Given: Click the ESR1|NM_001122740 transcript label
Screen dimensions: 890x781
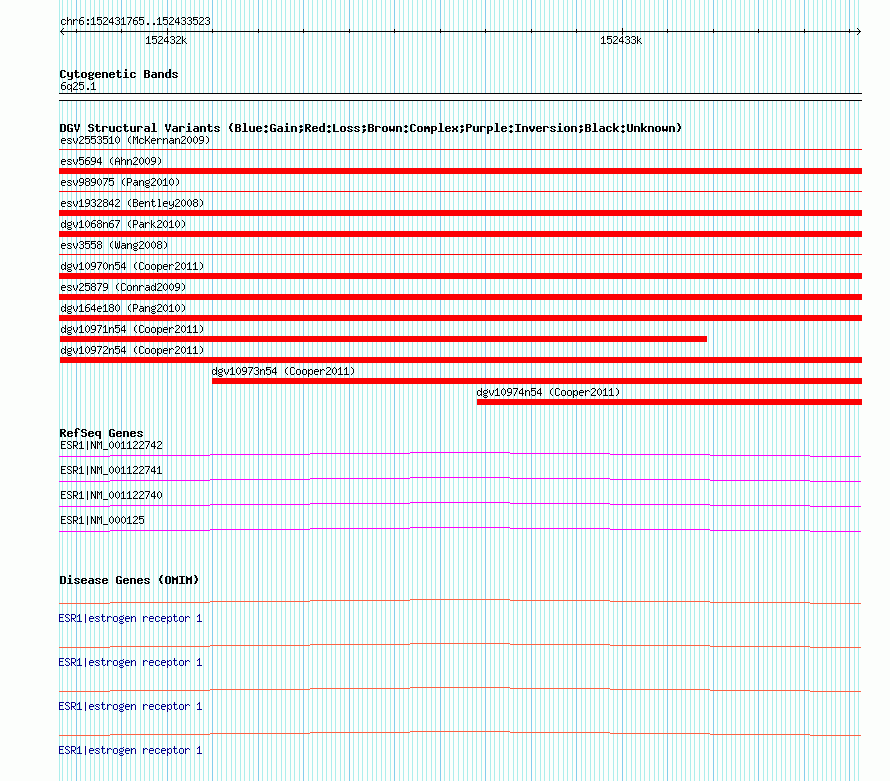Looking at the screenshot, I should pos(111,496).
